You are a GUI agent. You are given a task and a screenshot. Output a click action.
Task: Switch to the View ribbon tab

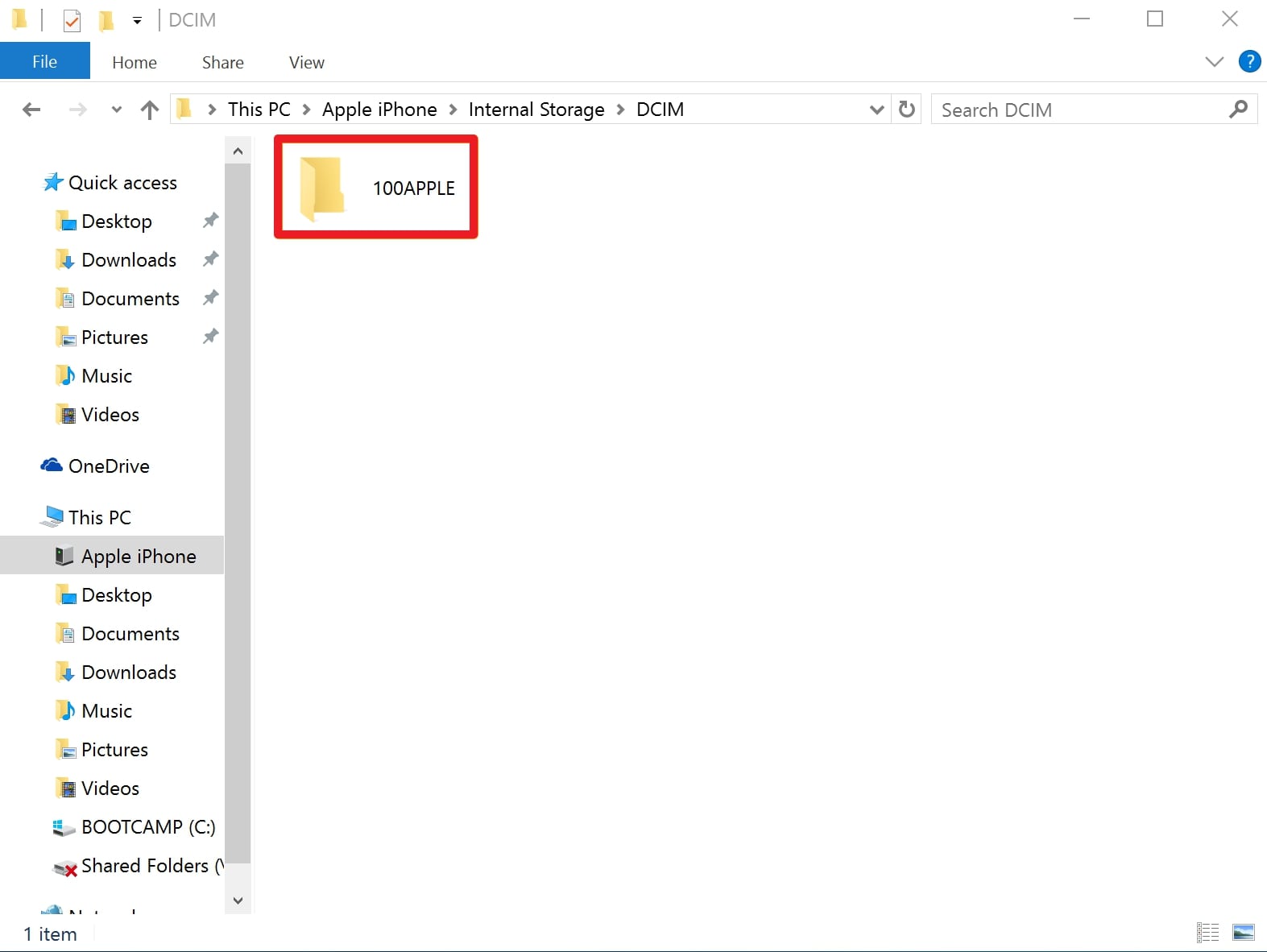pyautogui.click(x=306, y=62)
